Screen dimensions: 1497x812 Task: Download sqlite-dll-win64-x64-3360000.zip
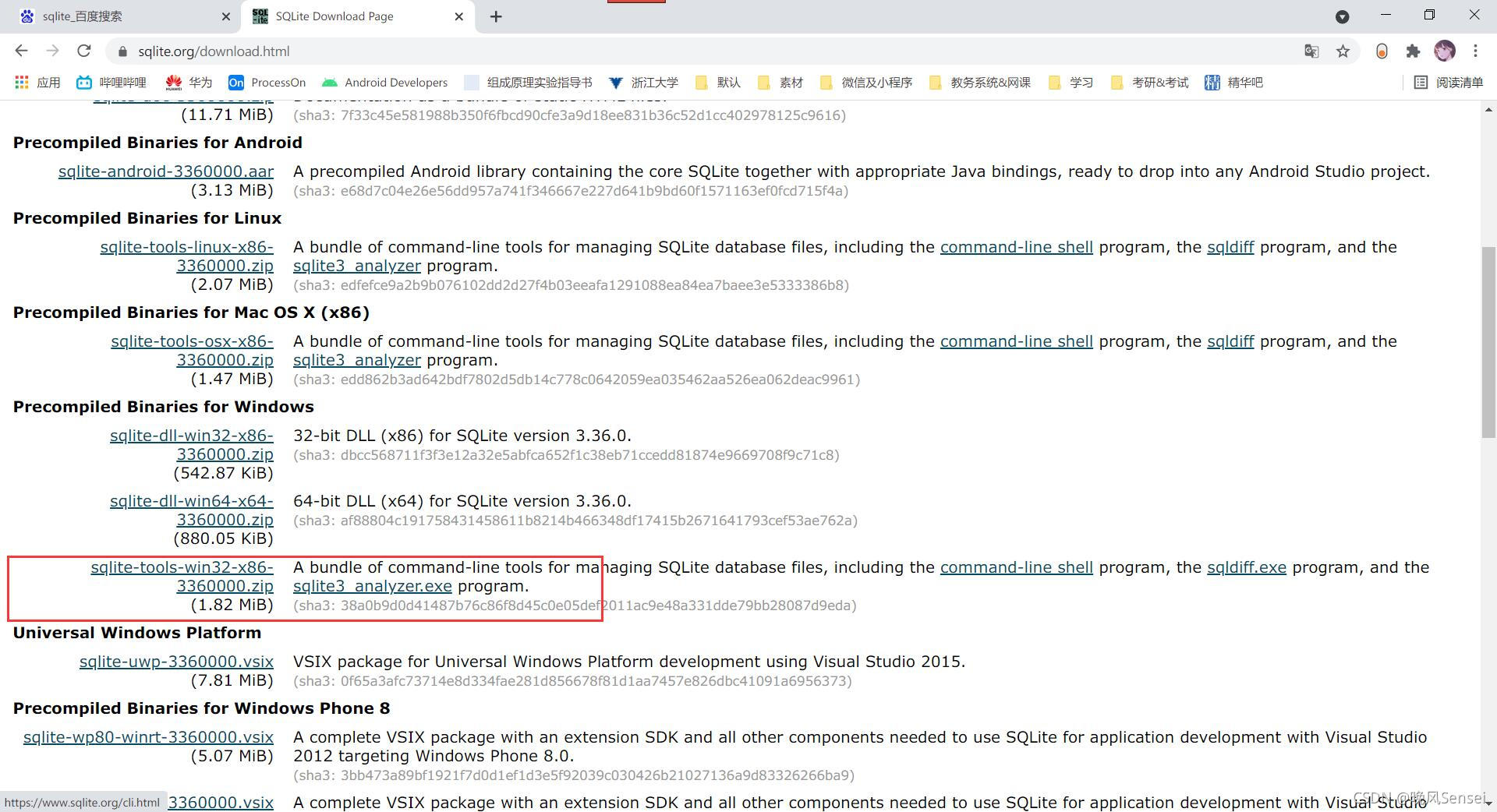pos(192,510)
